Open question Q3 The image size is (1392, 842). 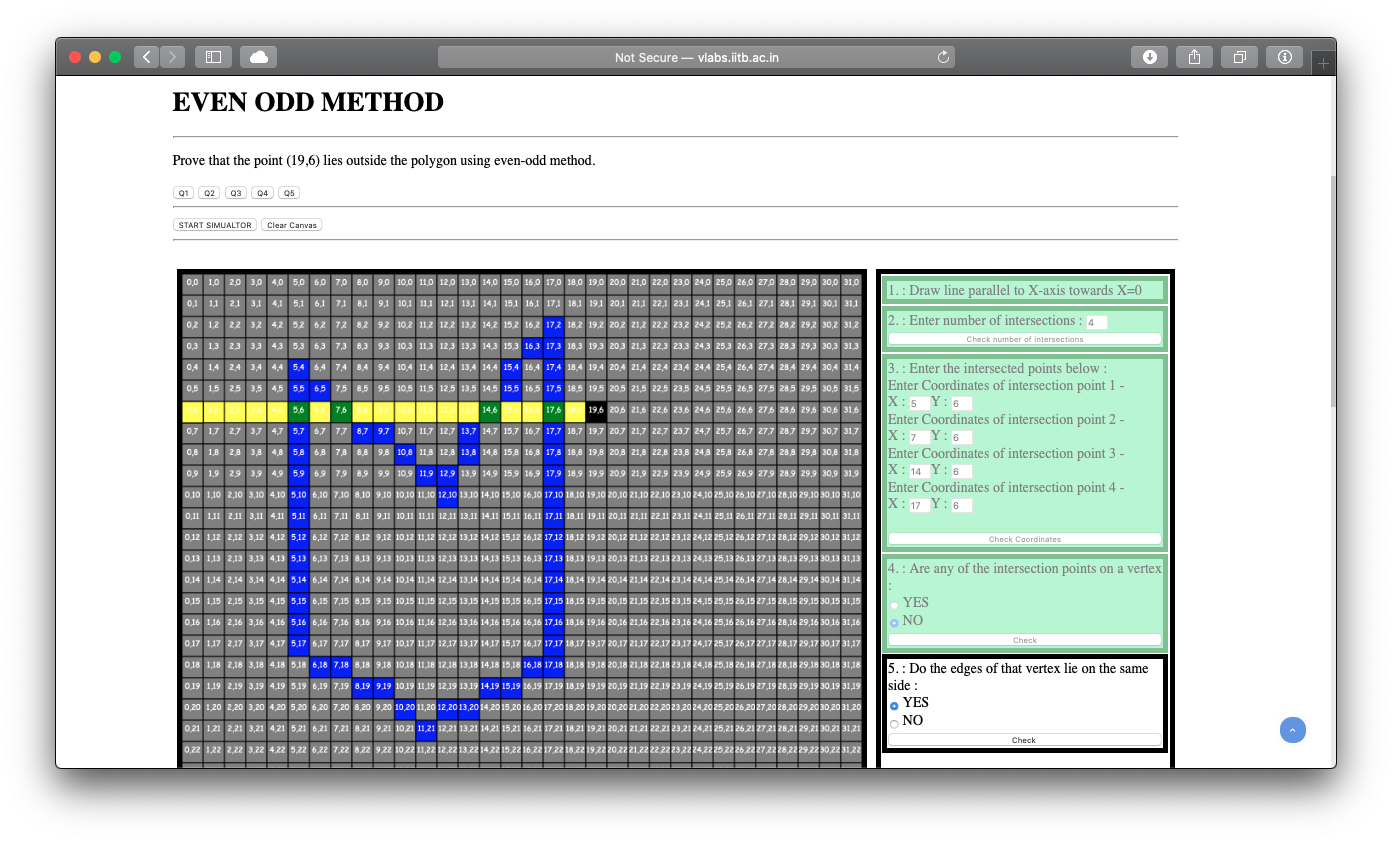(x=235, y=193)
